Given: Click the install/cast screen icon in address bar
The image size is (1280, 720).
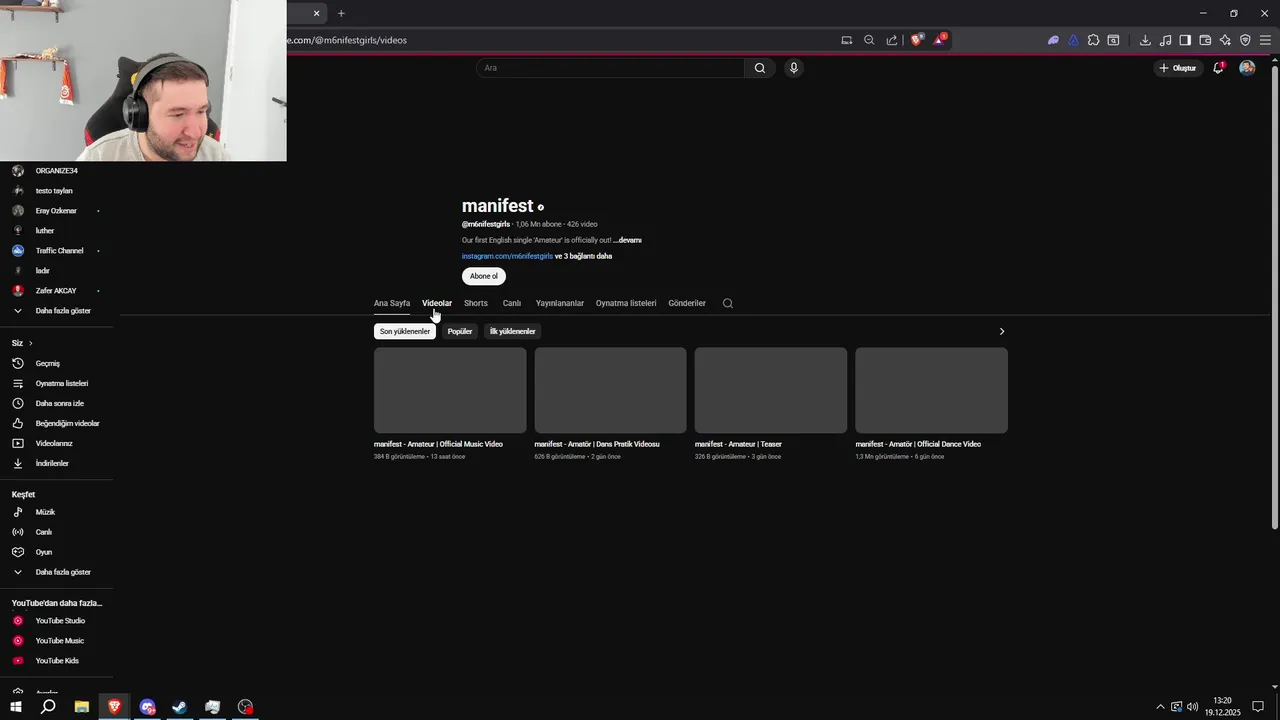Looking at the screenshot, I should (x=847, y=40).
